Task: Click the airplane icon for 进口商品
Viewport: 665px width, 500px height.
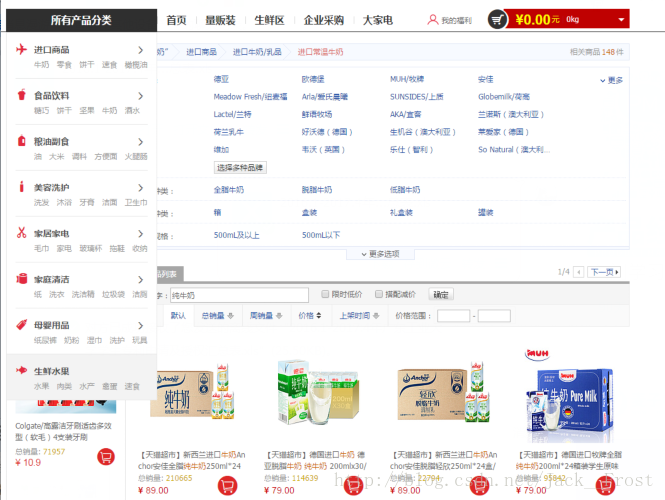Action: click(21, 49)
